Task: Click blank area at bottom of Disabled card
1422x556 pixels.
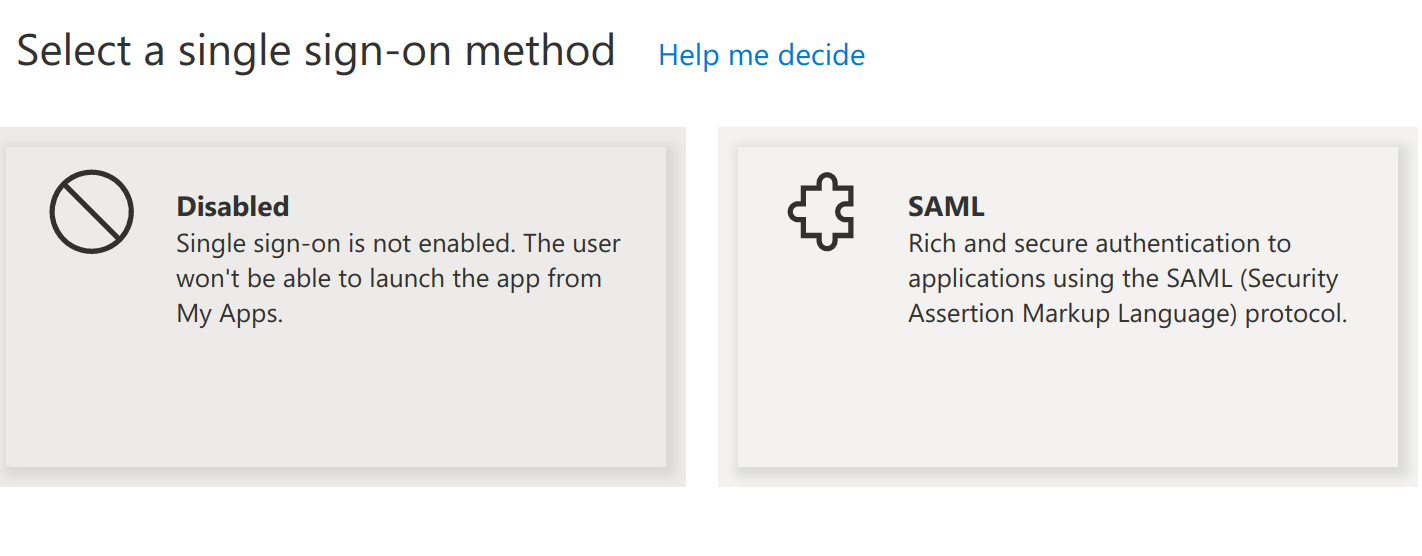Action: pos(336,410)
